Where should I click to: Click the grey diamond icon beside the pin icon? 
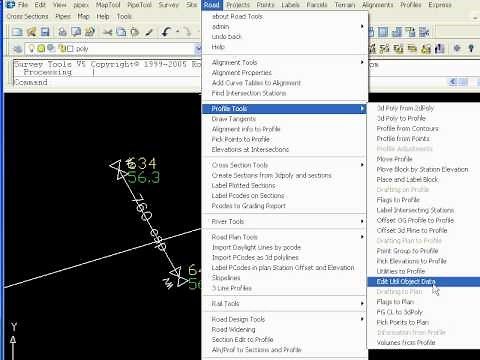click(x=457, y=48)
